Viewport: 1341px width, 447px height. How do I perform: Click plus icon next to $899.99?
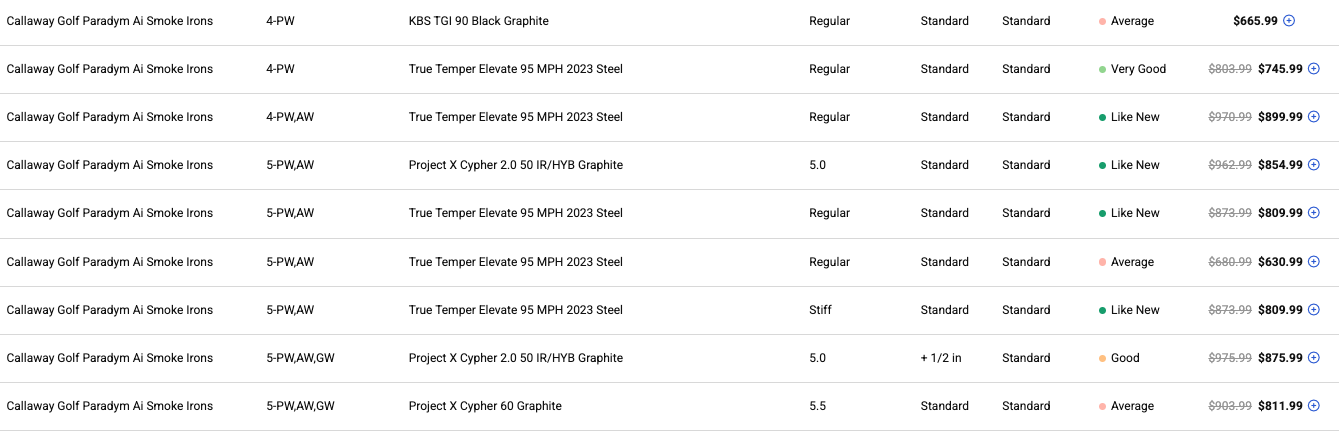pos(1314,117)
